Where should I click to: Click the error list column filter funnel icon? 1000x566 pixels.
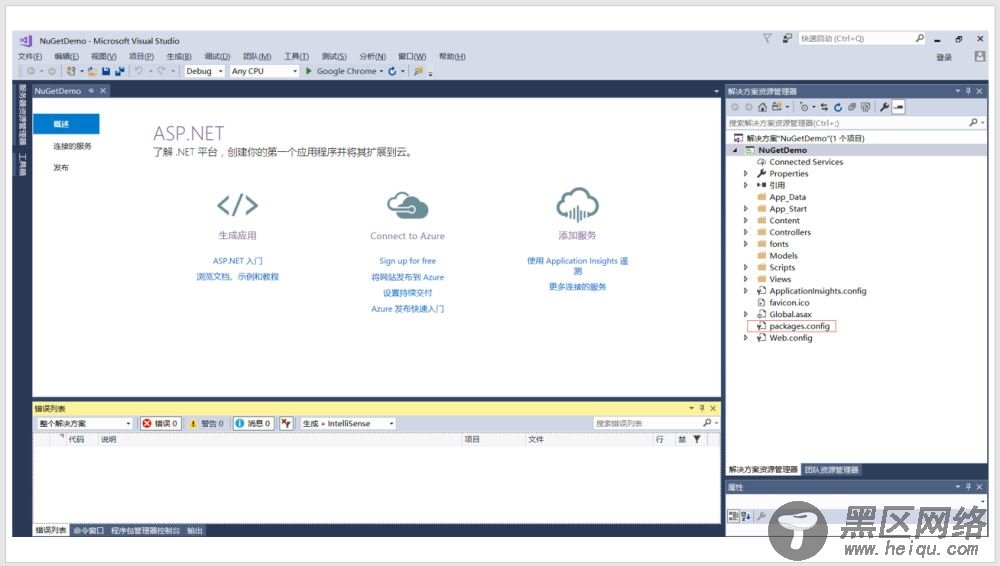click(x=697, y=439)
